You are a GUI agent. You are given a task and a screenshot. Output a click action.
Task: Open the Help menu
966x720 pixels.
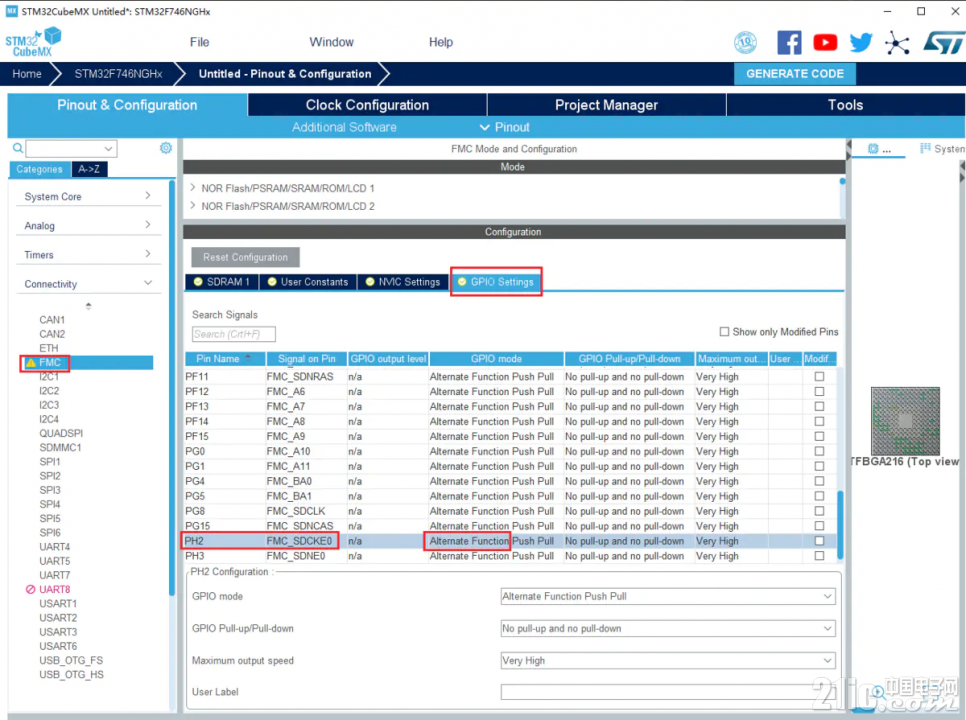441,42
